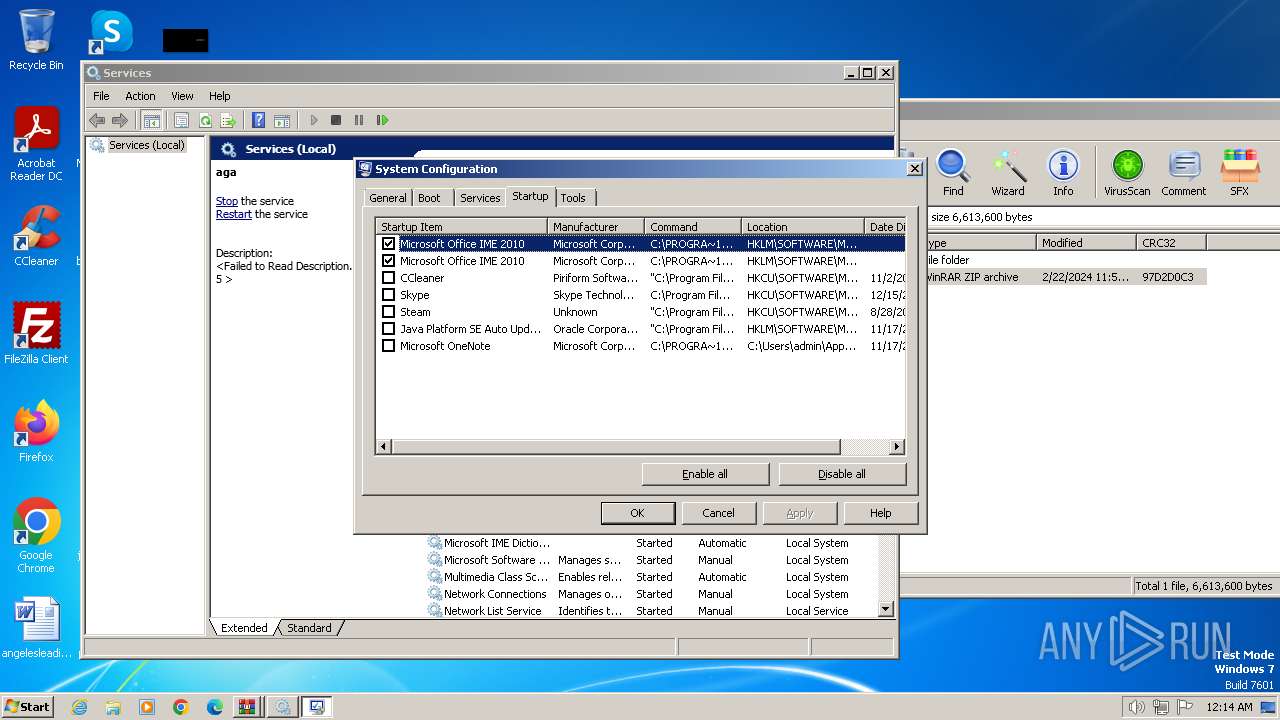
Task: Open the File menu in Services
Action: coord(101,96)
